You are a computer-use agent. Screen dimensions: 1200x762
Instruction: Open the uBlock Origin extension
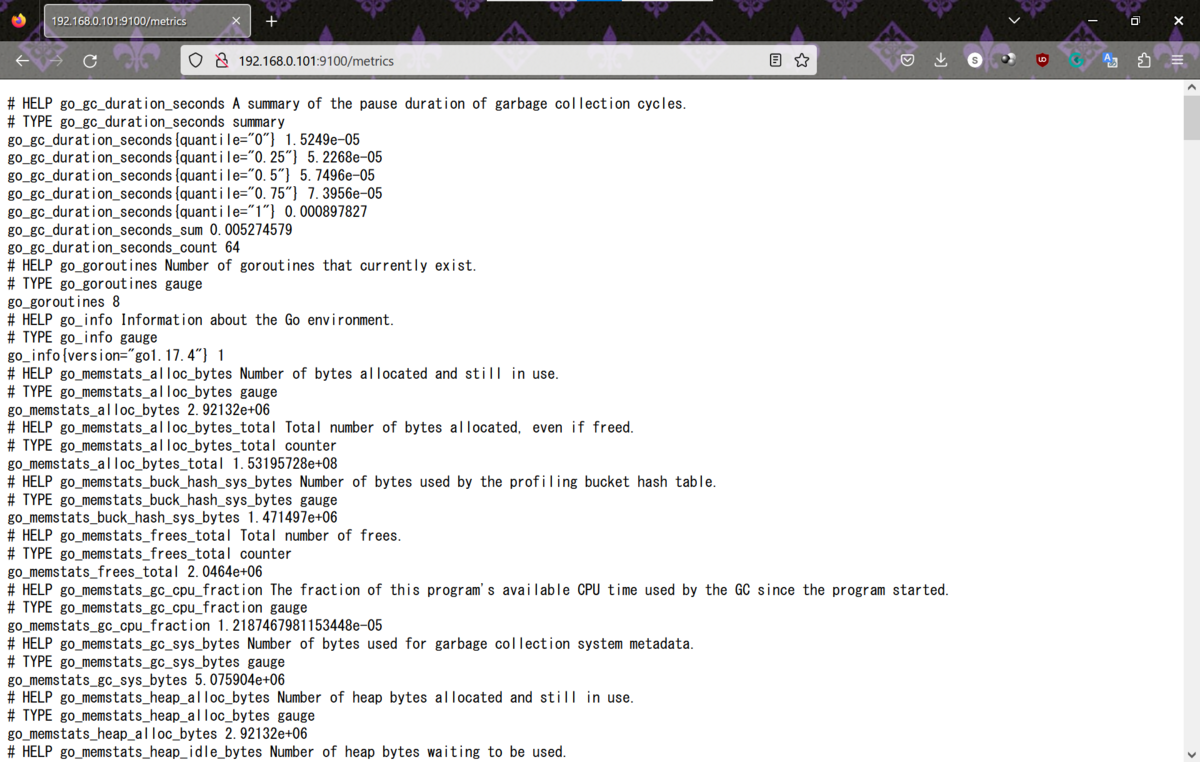1040,60
